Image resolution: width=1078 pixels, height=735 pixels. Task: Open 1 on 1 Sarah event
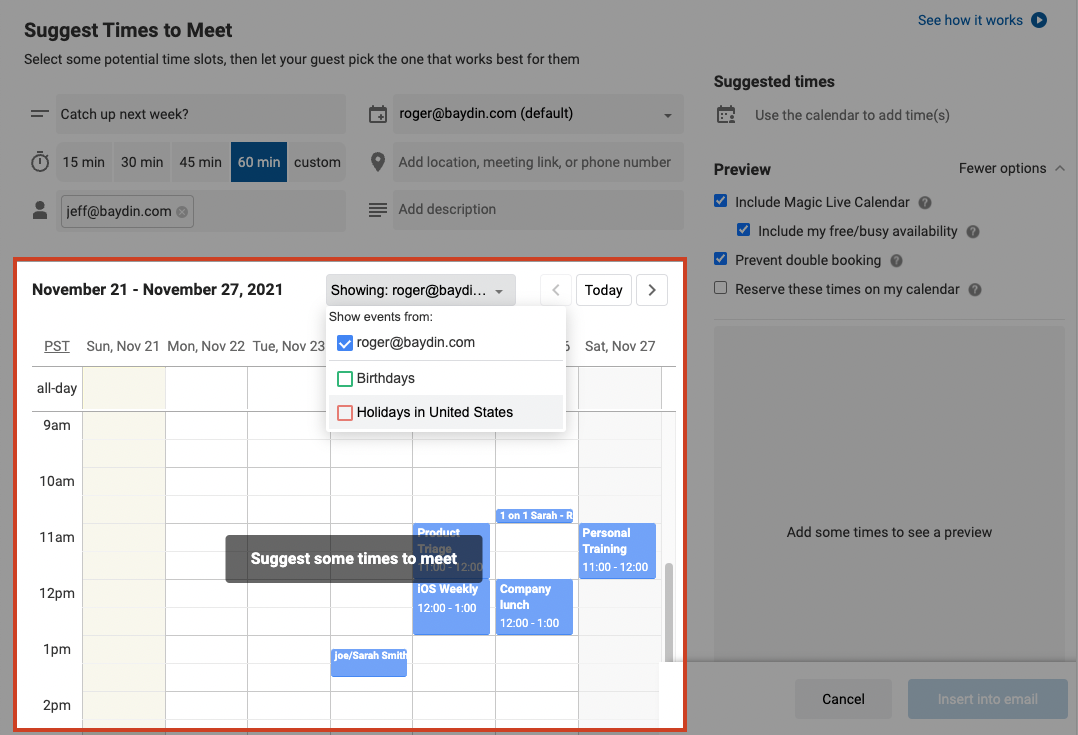coord(534,516)
